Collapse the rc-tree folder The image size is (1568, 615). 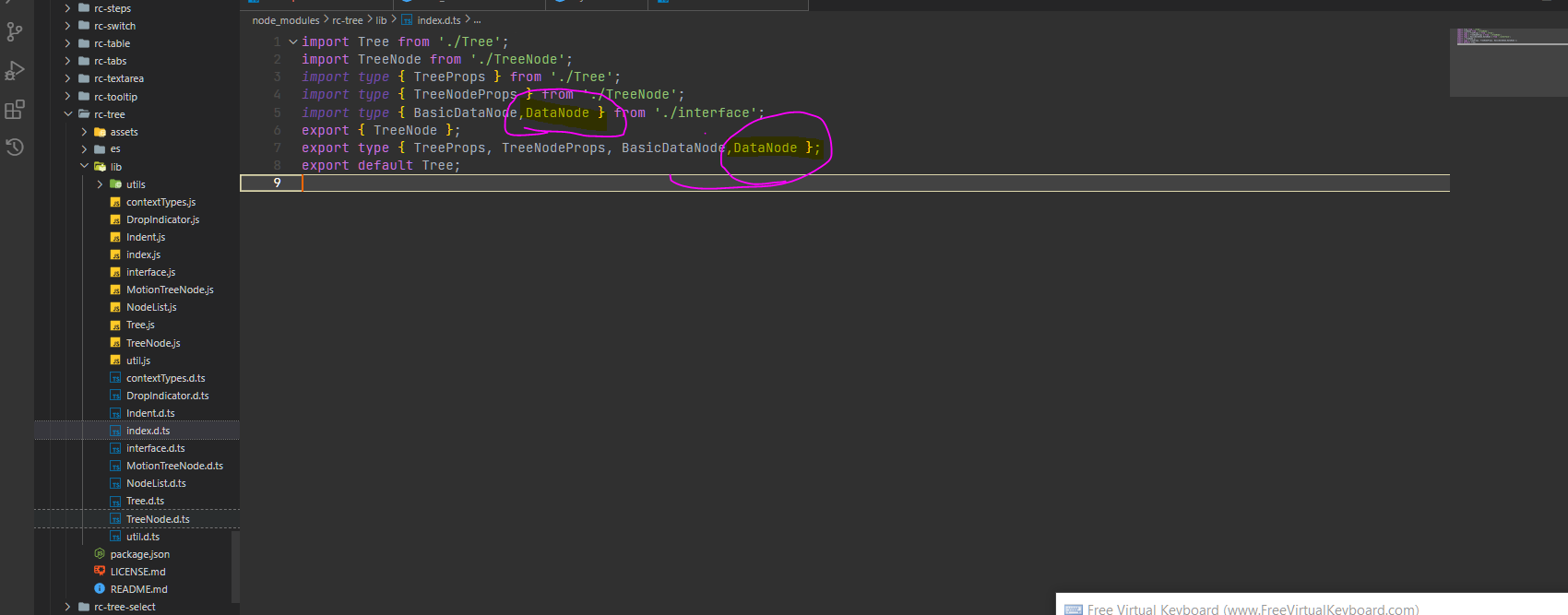(x=67, y=114)
